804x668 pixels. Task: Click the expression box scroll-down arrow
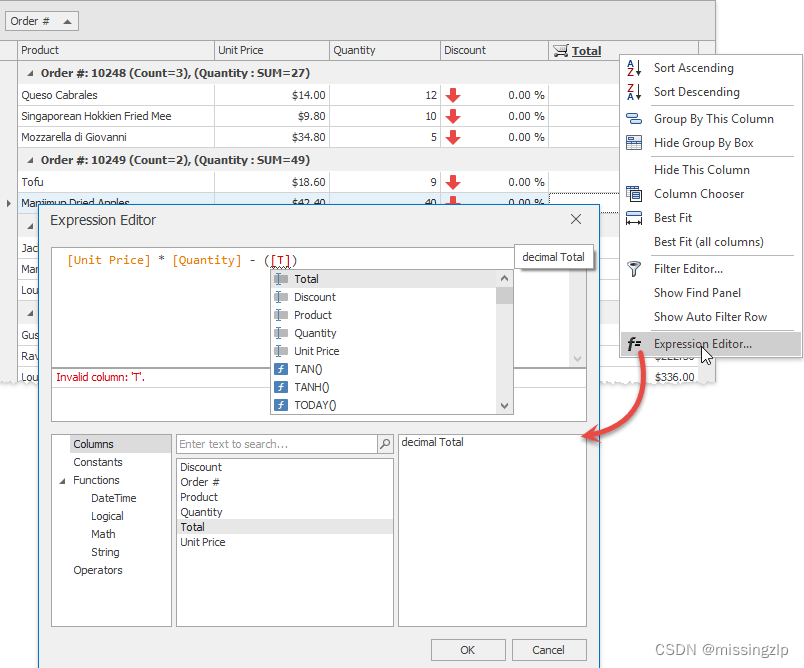[577, 358]
